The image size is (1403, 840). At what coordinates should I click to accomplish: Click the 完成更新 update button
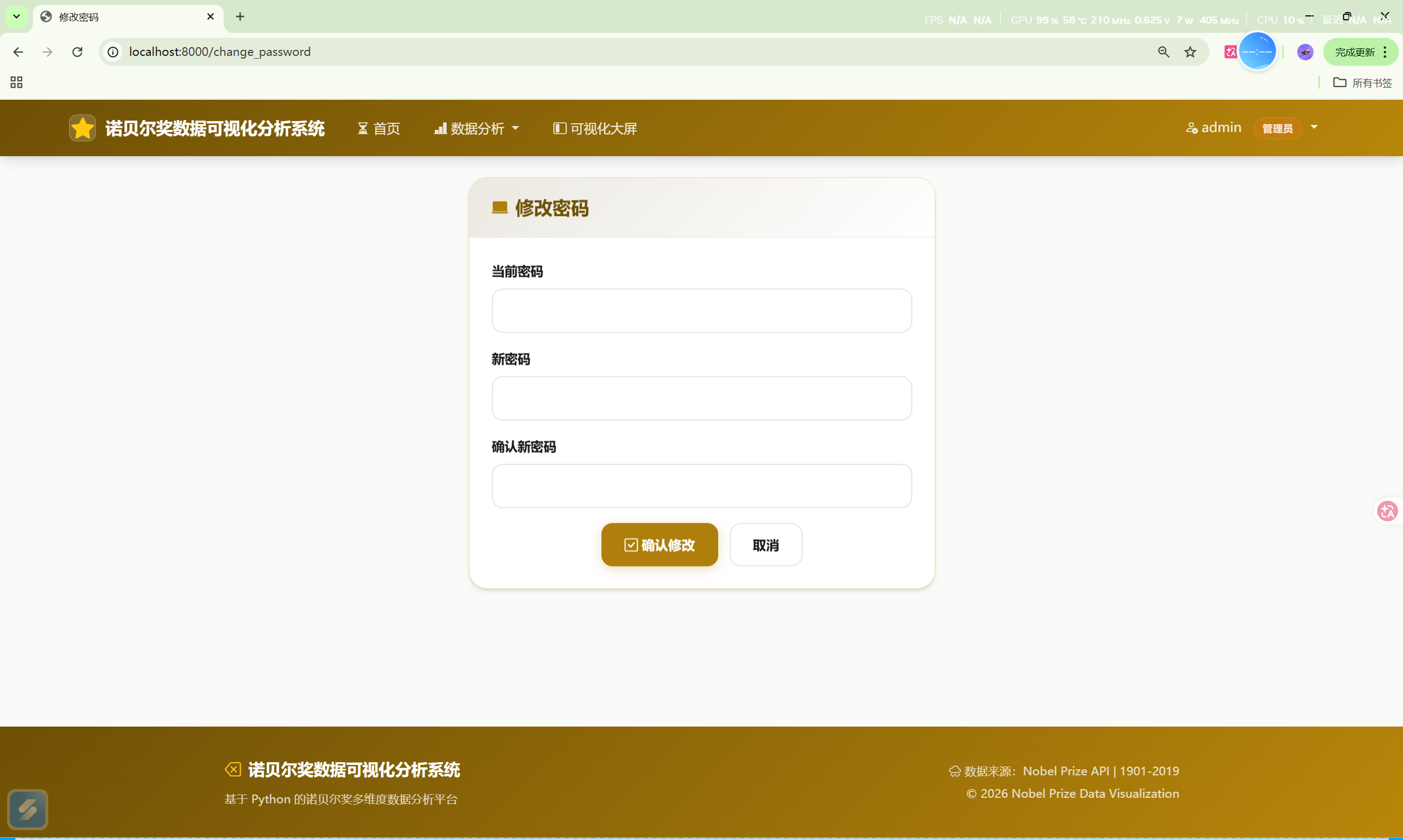[1354, 52]
